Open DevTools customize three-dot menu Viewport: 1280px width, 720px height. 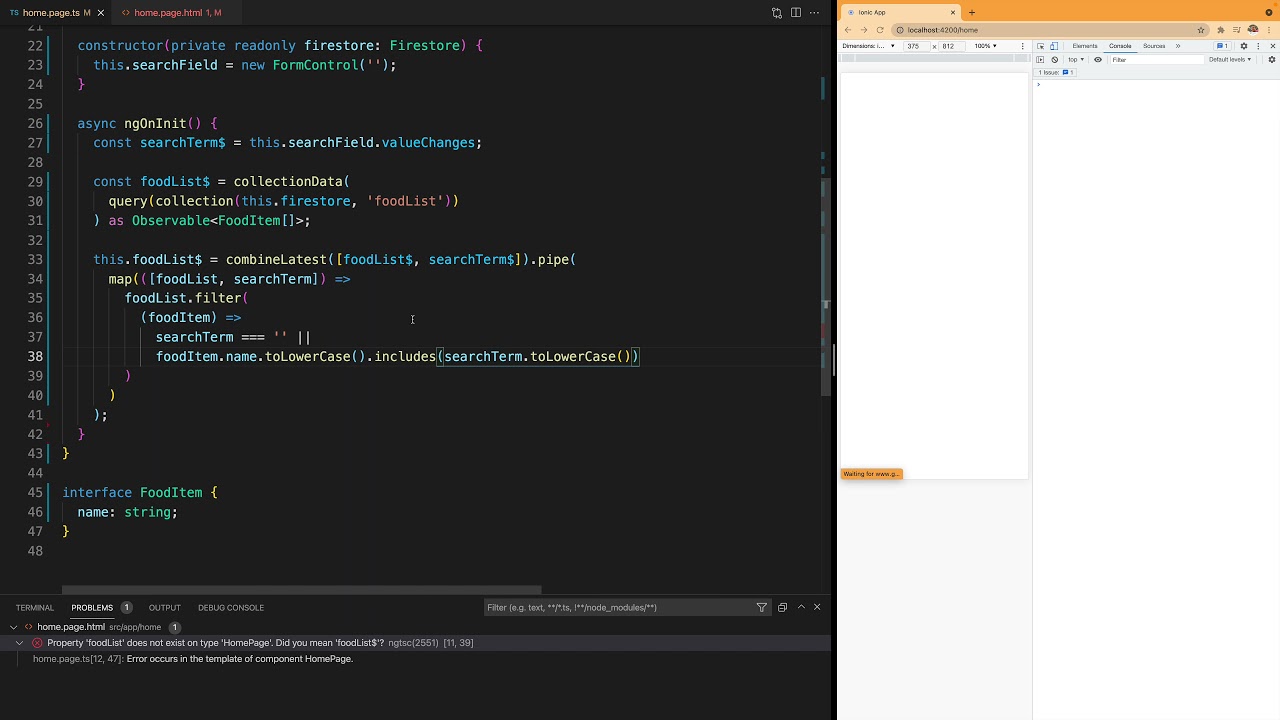1258,46
